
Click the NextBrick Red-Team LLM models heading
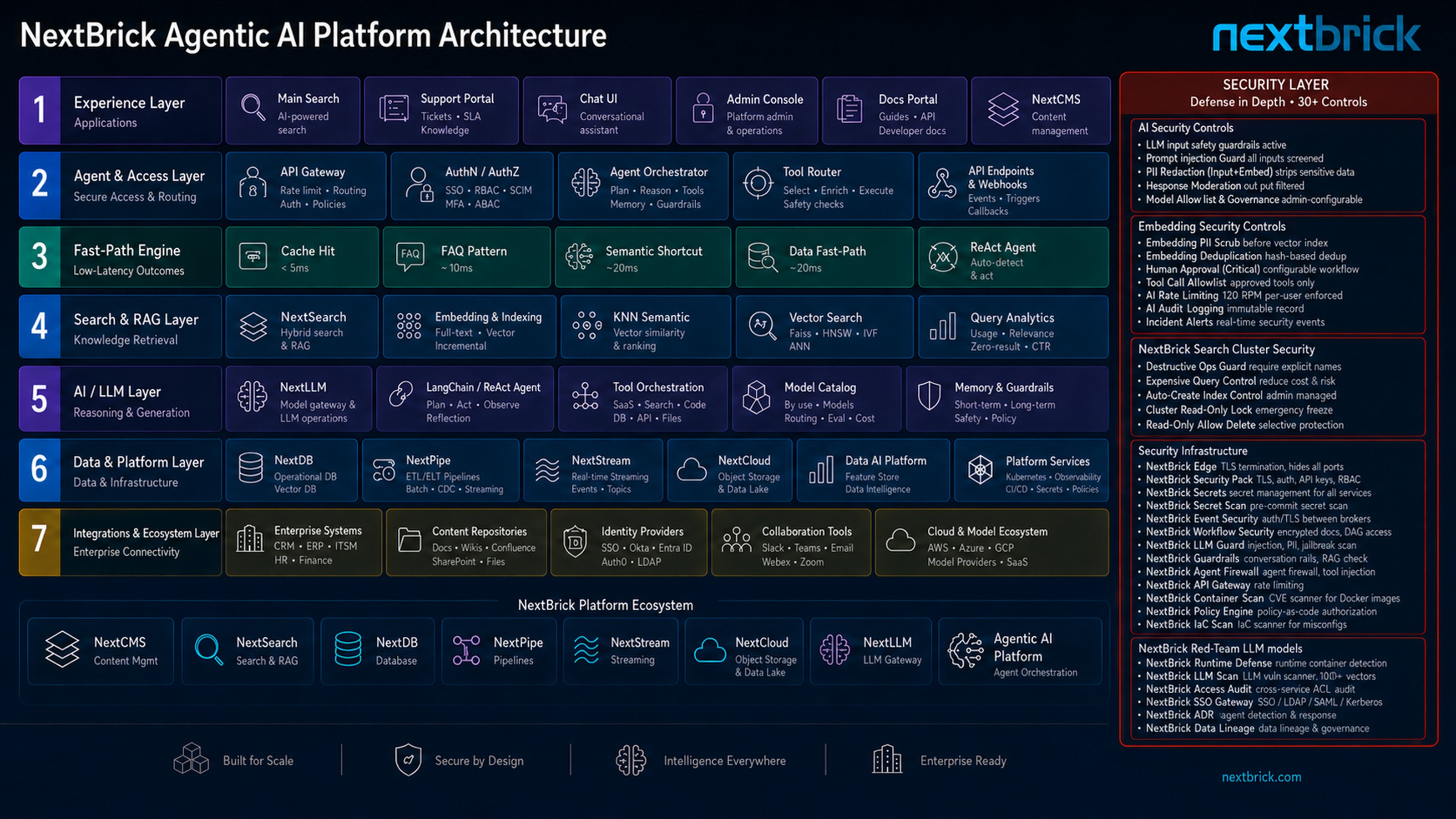[1220, 648]
